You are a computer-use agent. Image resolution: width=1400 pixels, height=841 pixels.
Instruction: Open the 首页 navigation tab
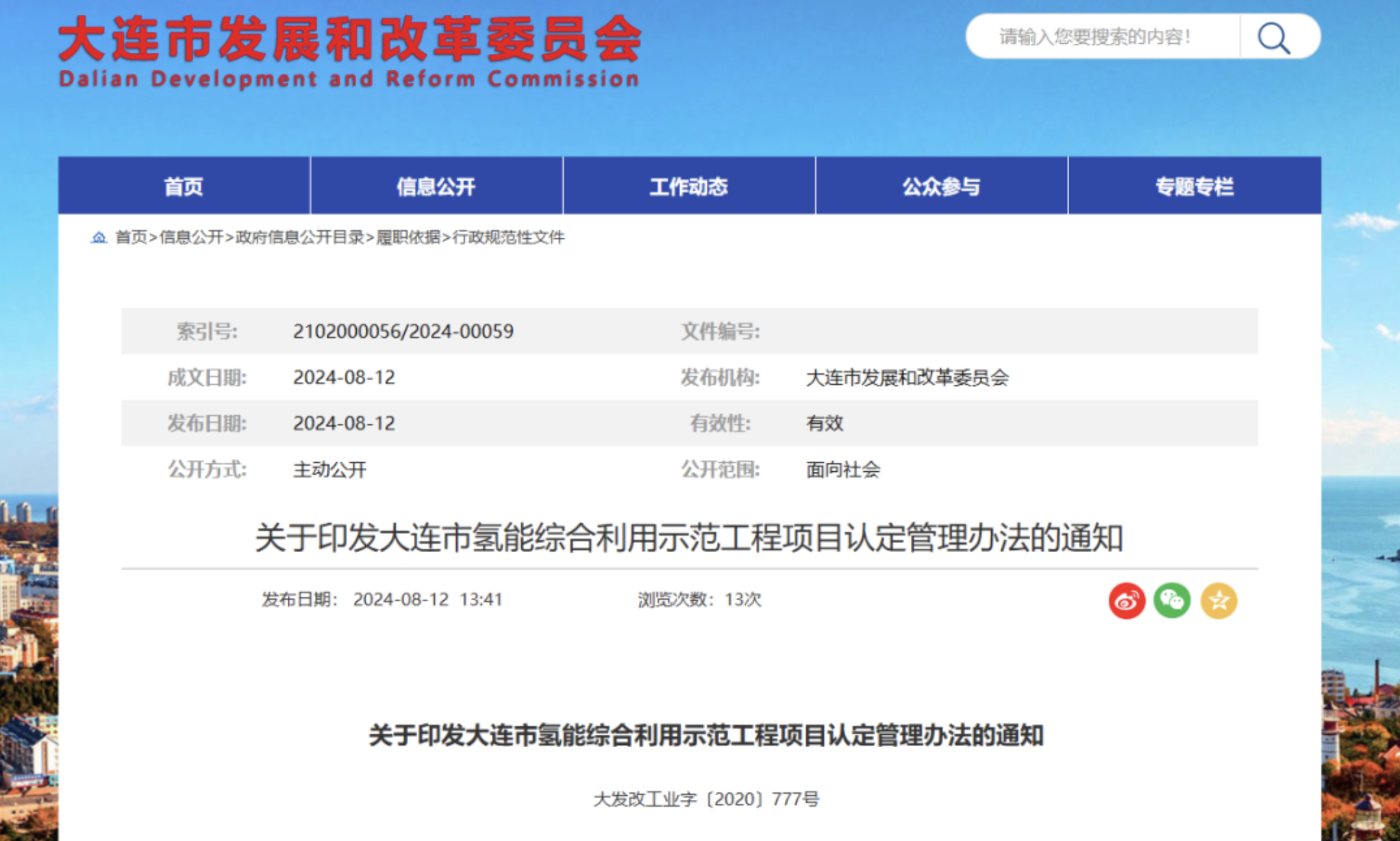click(x=184, y=186)
